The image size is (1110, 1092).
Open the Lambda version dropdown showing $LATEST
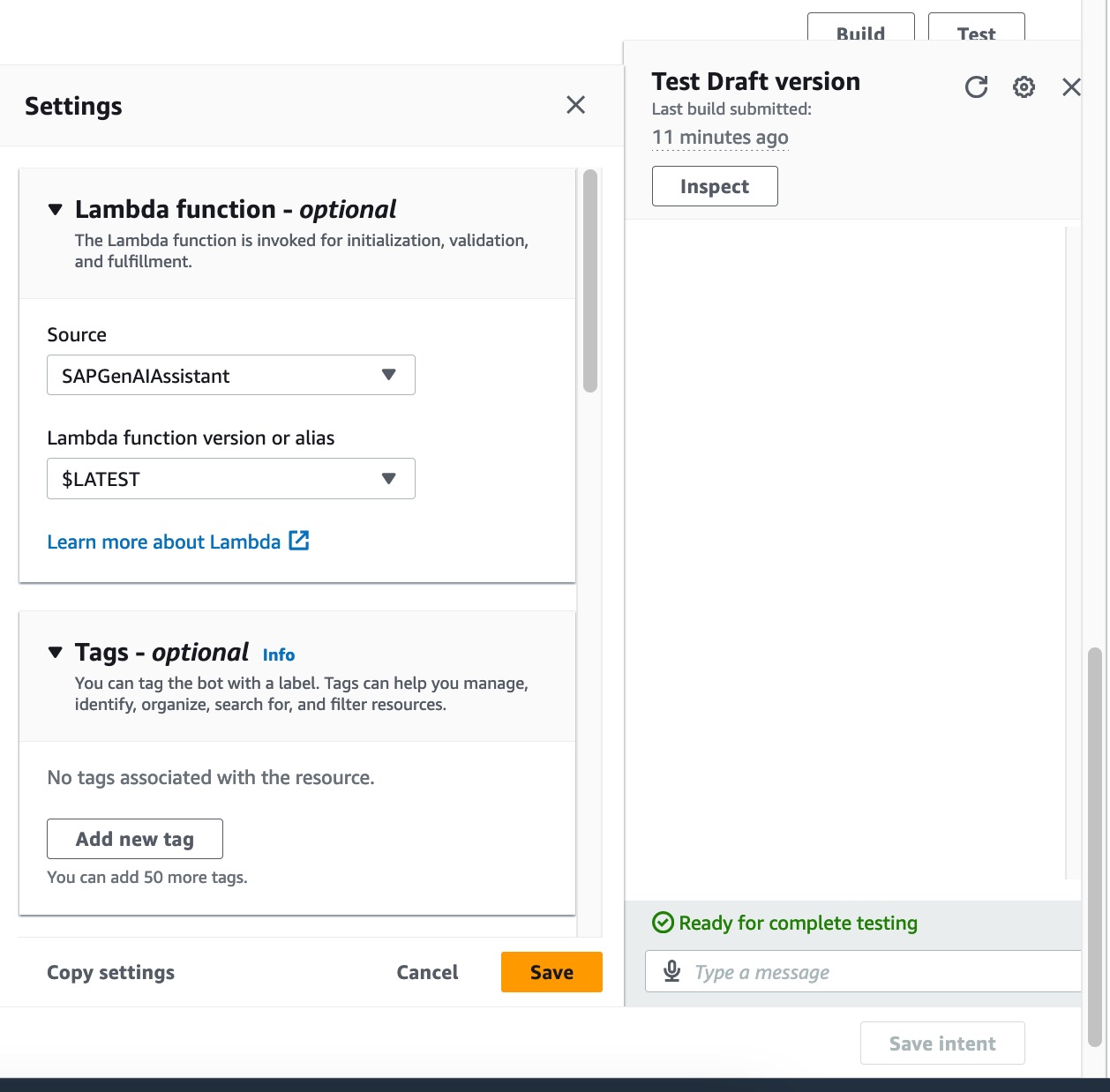tap(230, 479)
